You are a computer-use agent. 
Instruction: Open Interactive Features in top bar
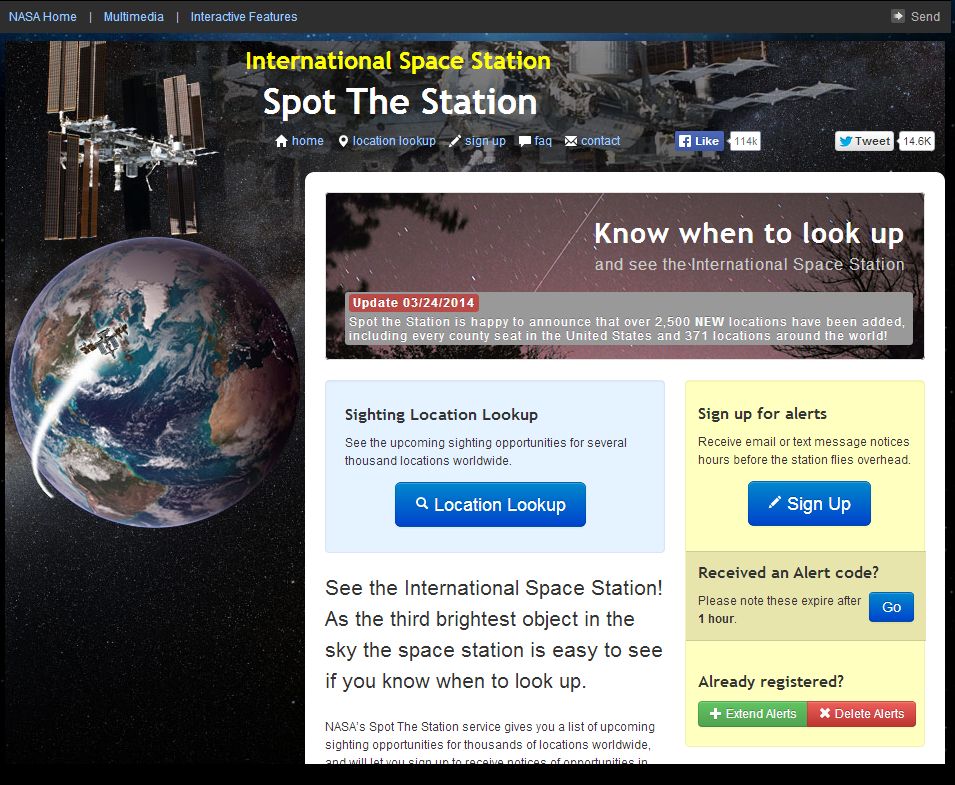pyautogui.click(x=244, y=16)
